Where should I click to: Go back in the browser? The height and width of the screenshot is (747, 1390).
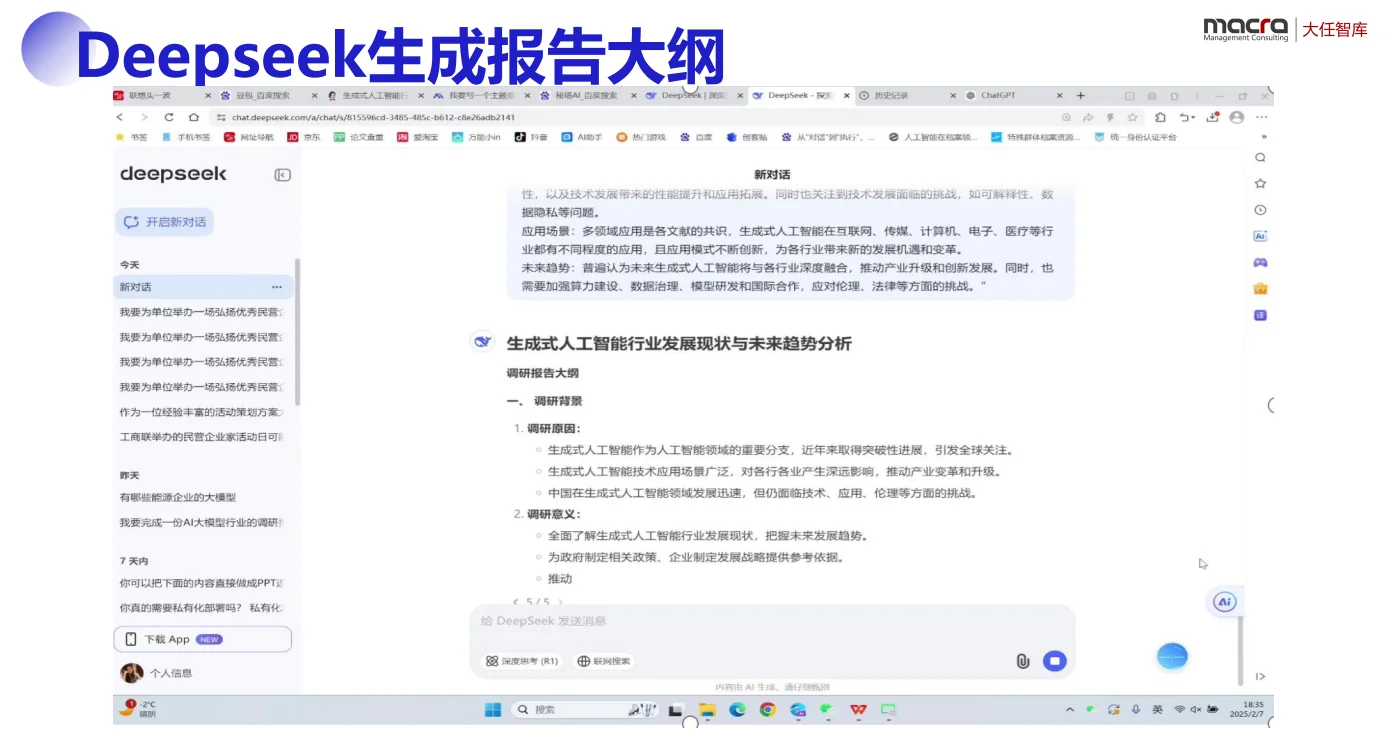click(x=120, y=117)
